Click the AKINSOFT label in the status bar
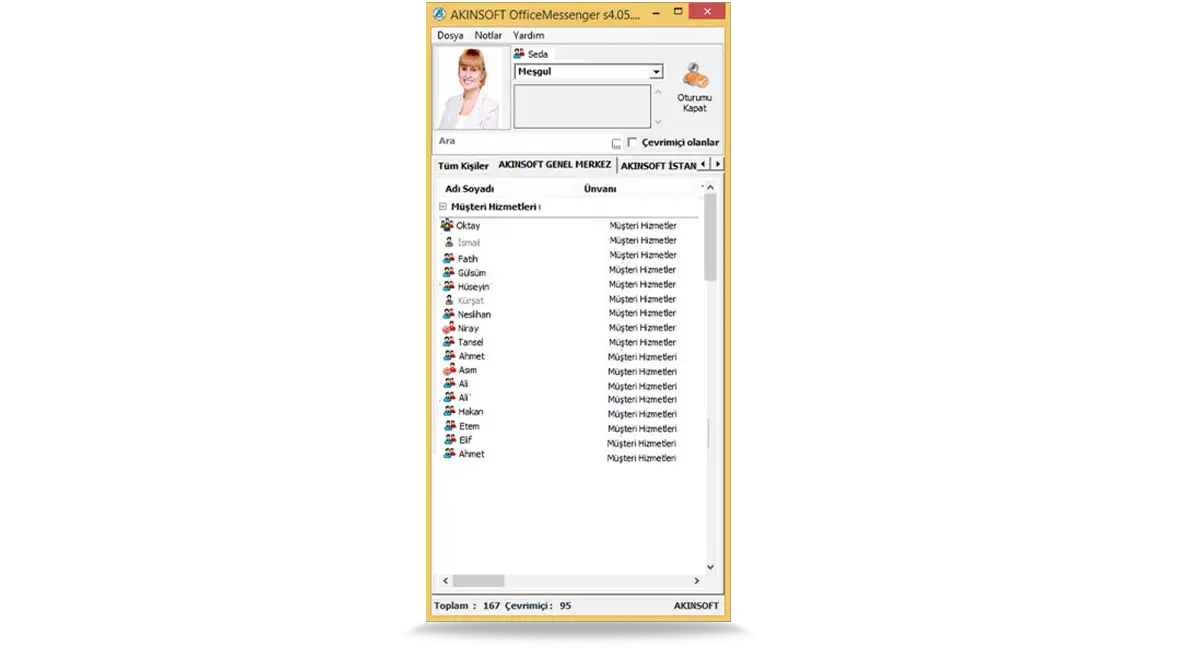Screen dimensions: 1200x653 click(696, 605)
